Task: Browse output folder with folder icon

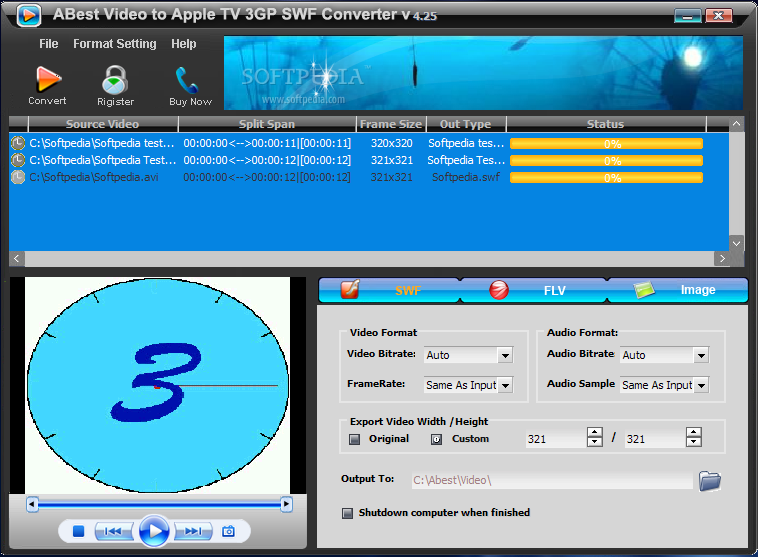Action: coord(710,481)
